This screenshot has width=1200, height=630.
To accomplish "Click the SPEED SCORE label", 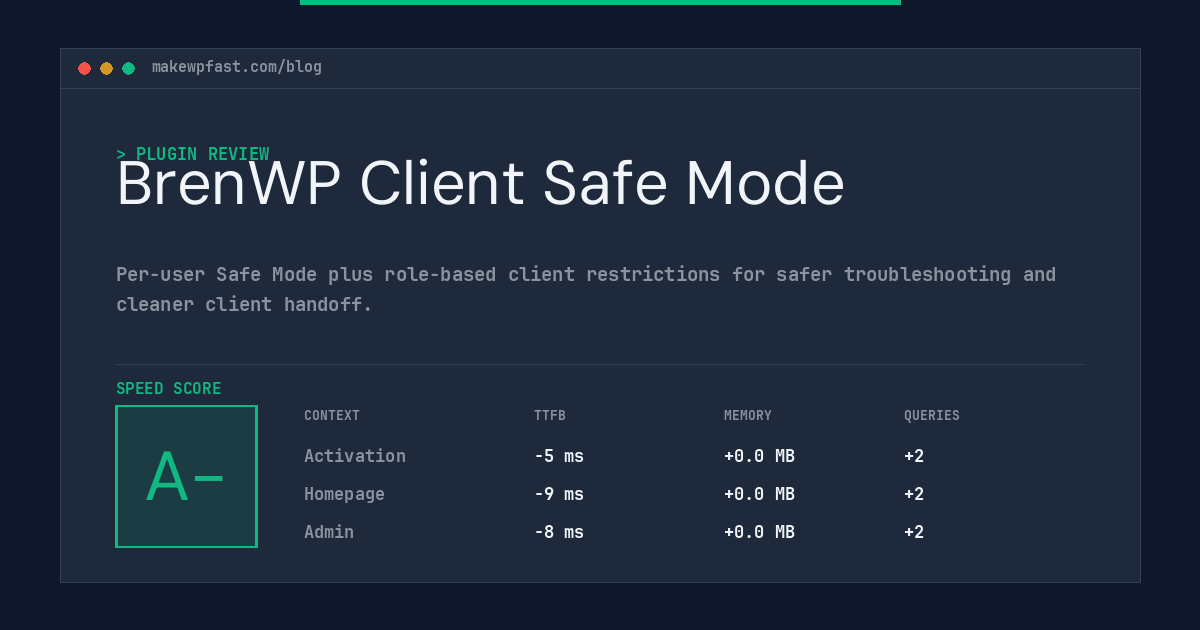I will click(169, 389).
